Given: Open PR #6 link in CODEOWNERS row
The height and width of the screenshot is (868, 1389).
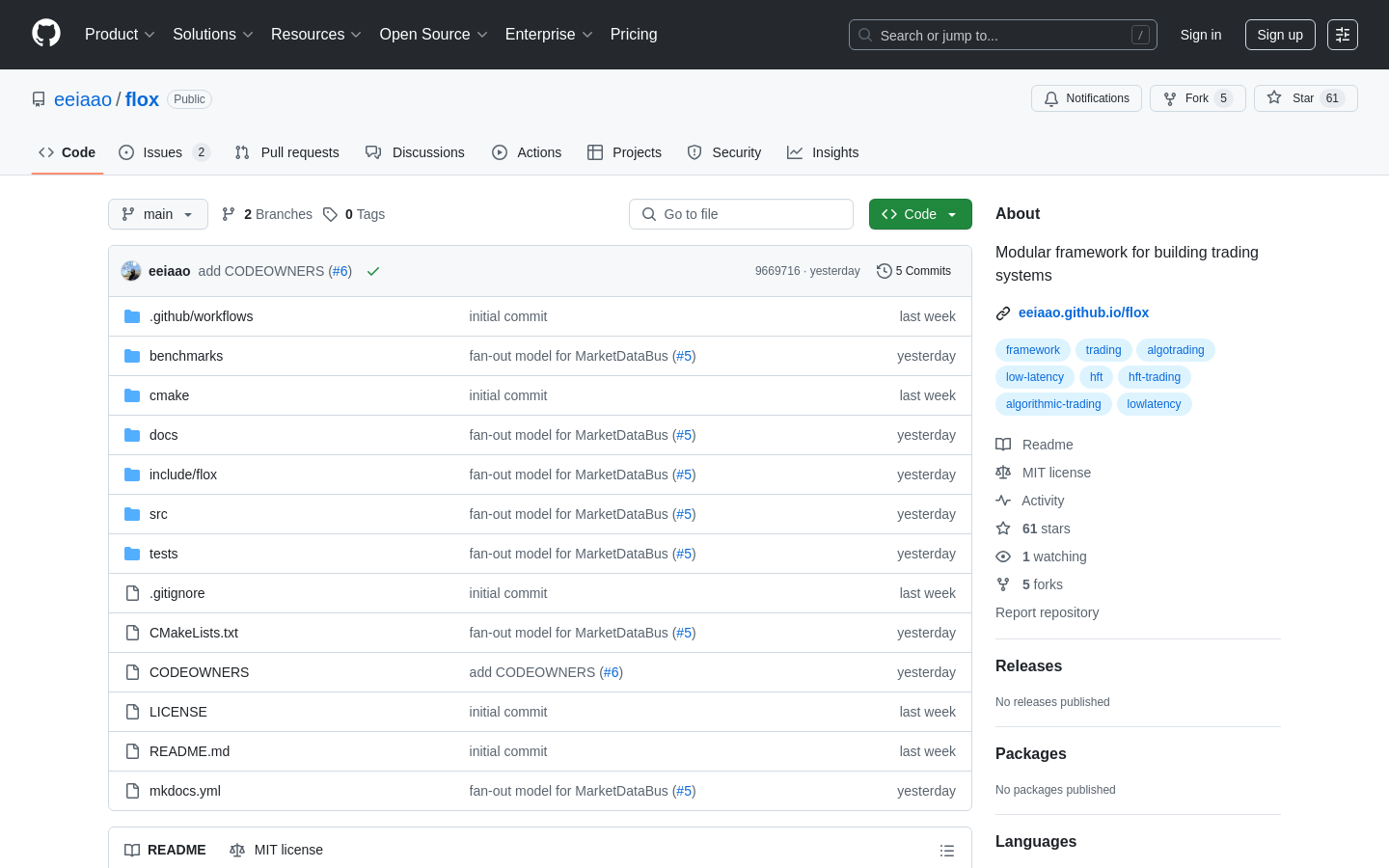Looking at the screenshot, I should tap(612, 672).
